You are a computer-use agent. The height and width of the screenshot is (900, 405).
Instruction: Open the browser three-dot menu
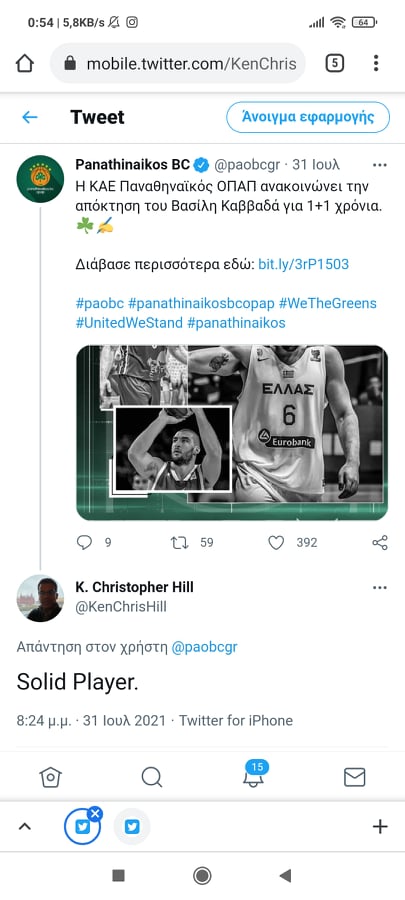pyautogui.click(x=376, y=63)
